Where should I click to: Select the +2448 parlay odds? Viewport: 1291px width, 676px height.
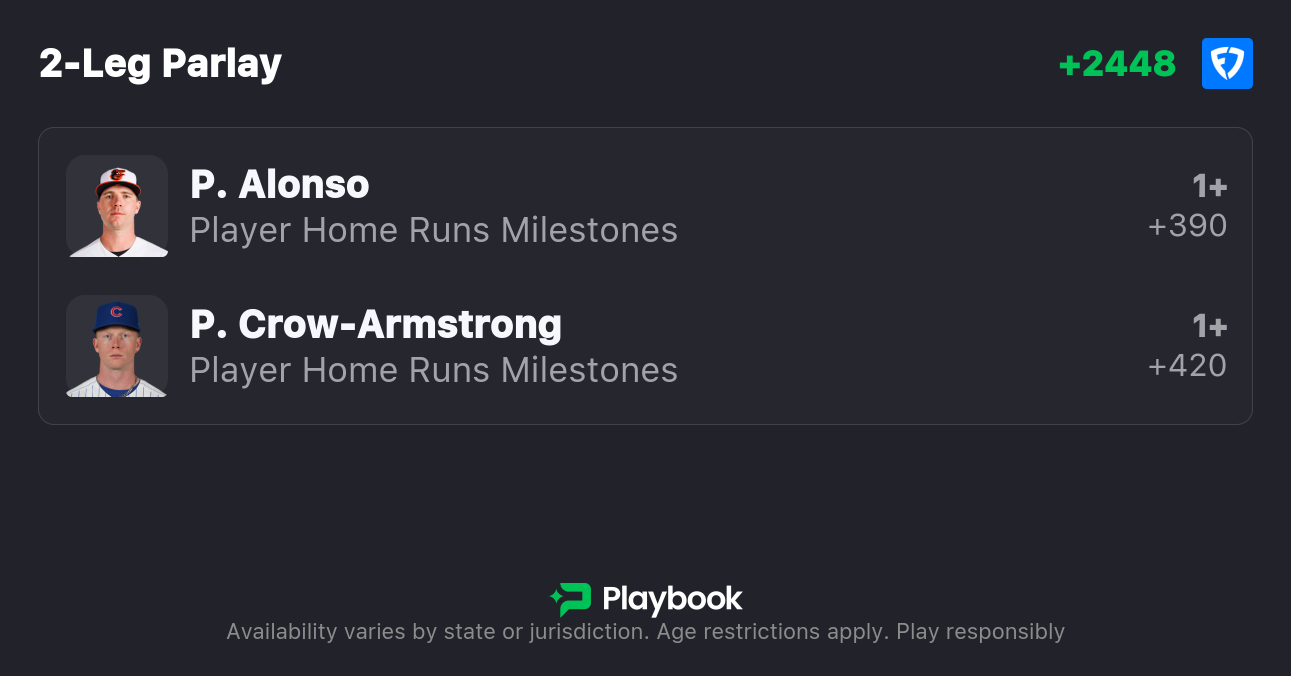tap(1117, 64)
